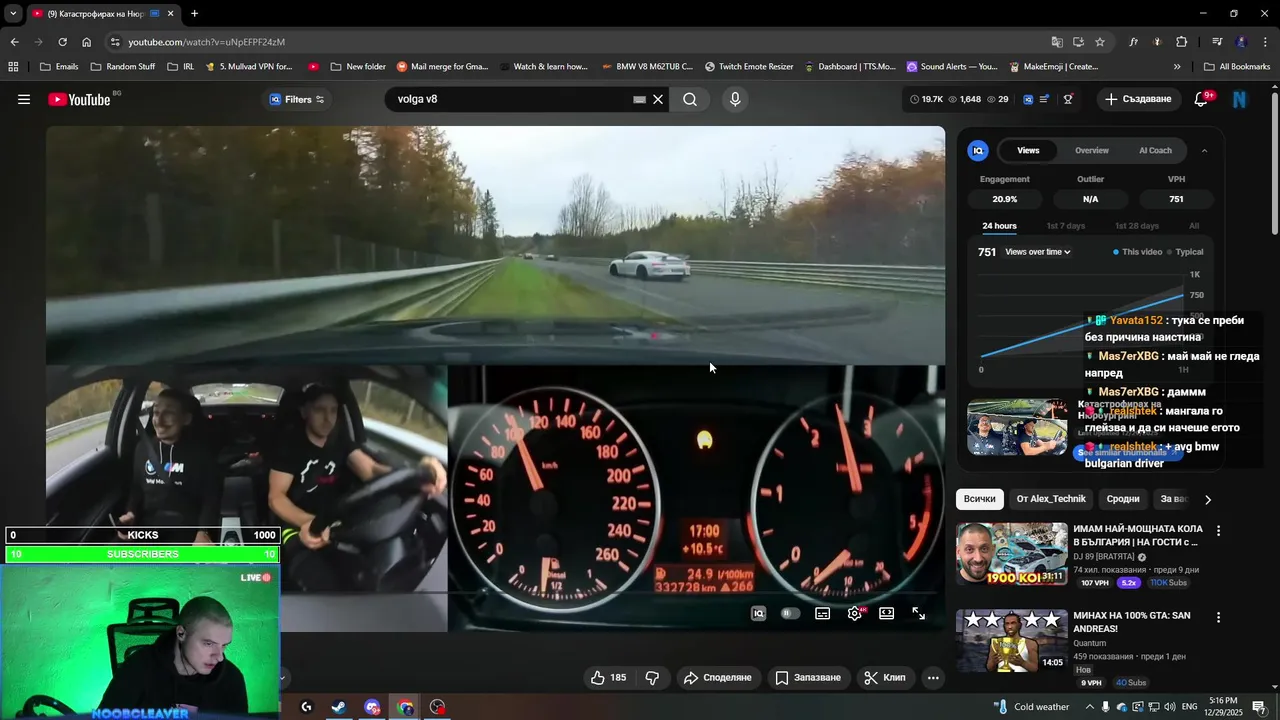
Task: Open the browser home page
Action: coord(86,42)
